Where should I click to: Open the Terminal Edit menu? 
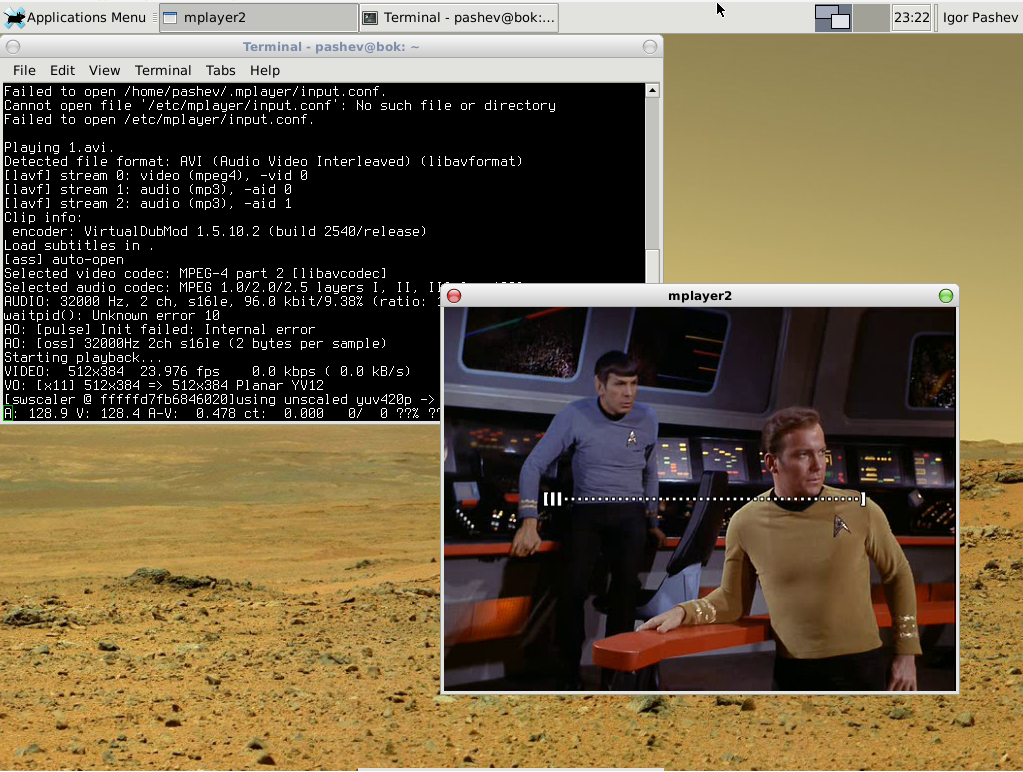point(62,70)
